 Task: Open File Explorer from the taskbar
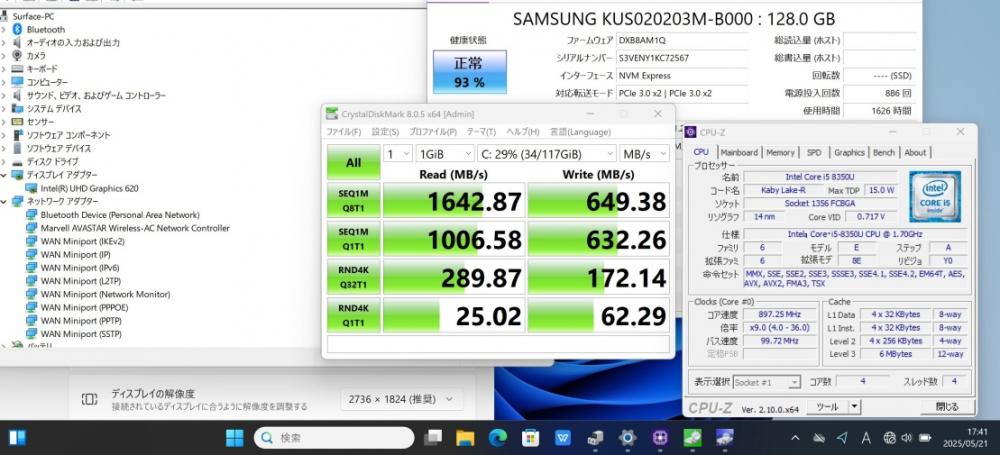[x=466, y=438]
